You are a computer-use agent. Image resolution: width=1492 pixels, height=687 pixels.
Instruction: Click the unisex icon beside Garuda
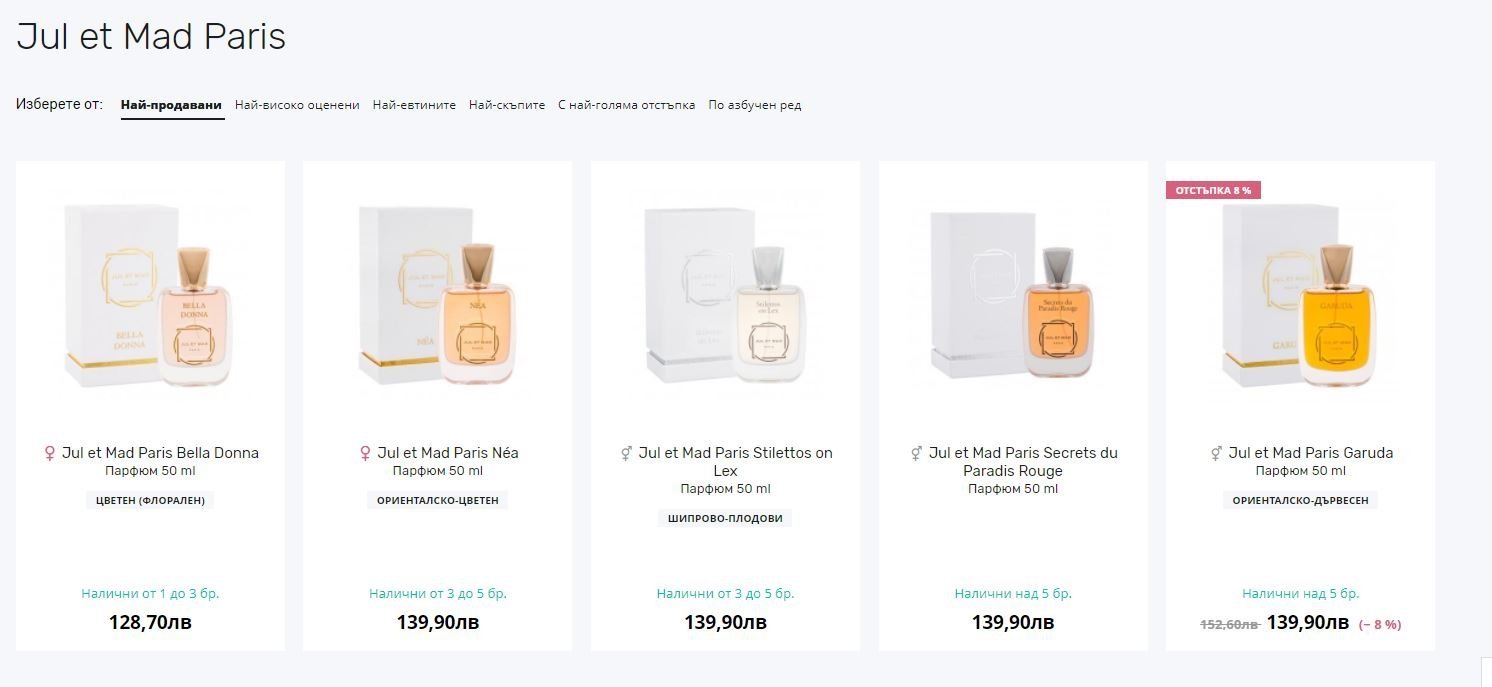pos(1217,454)
